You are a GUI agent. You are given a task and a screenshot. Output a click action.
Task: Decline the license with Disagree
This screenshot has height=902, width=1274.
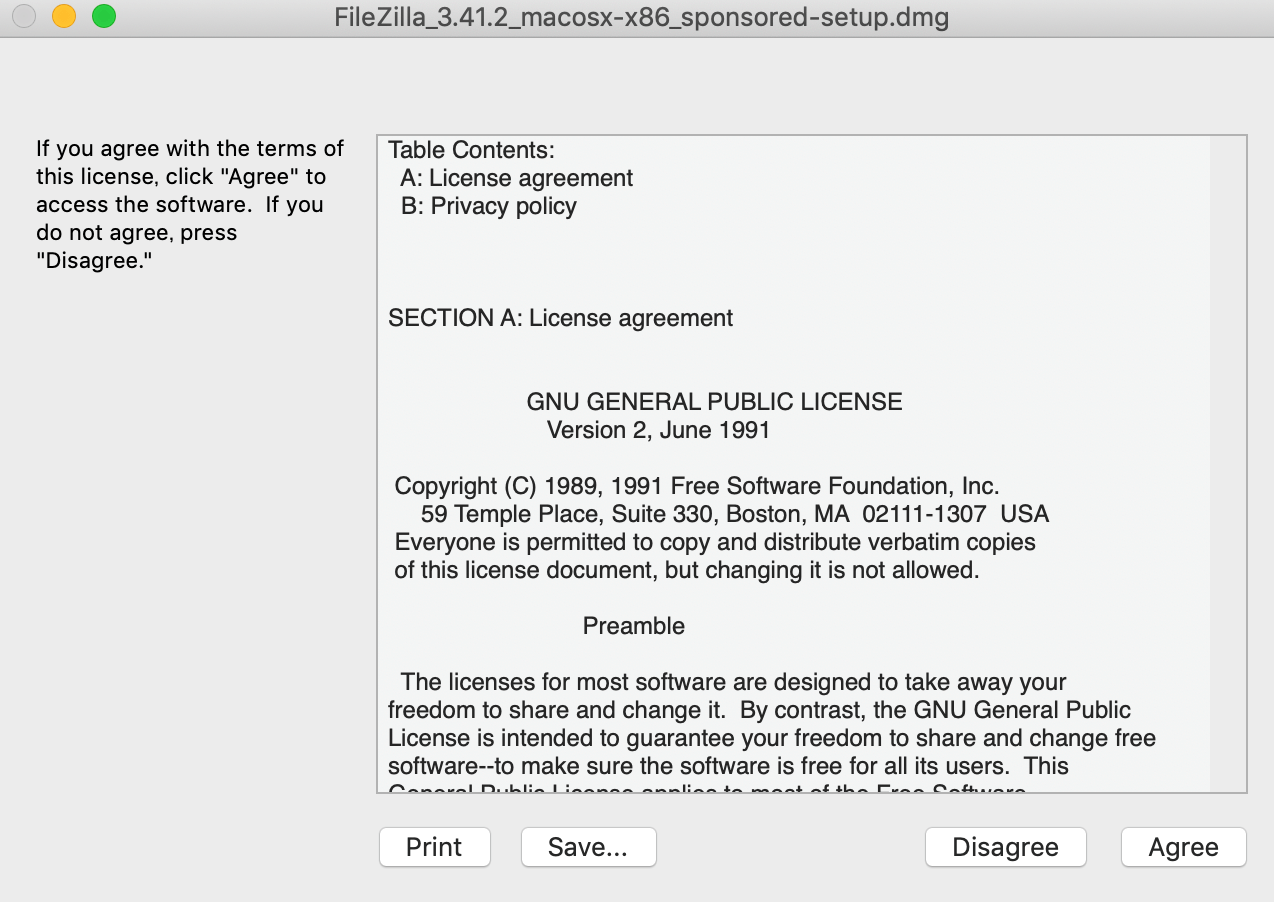coord(1005,847)
